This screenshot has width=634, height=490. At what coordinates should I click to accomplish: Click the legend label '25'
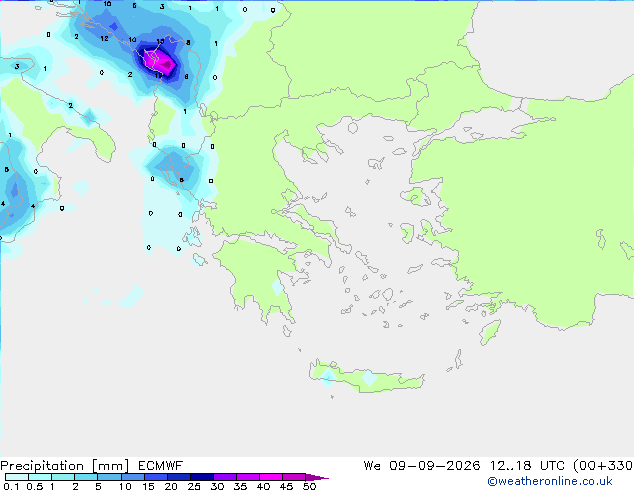click(194, 486)
